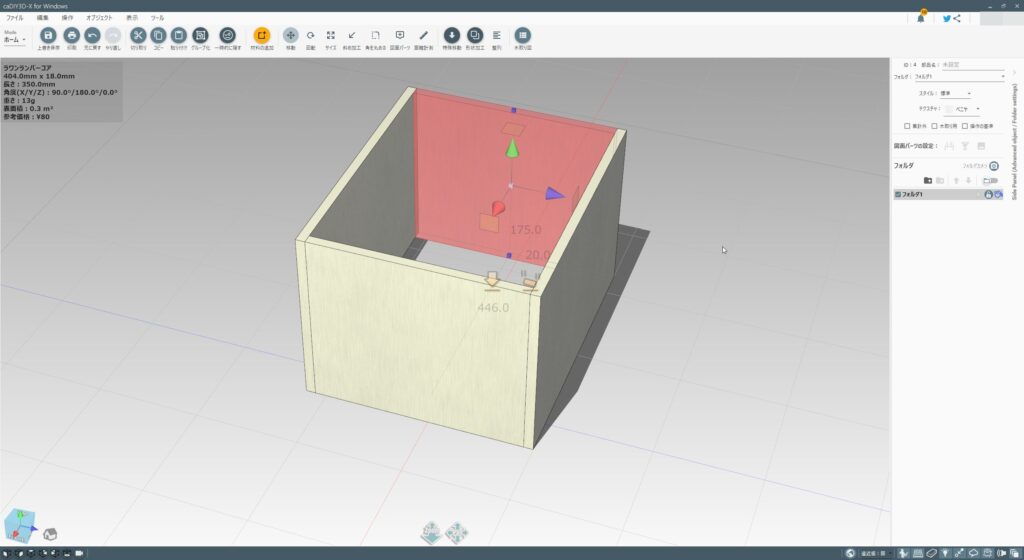
Task: Open the cutting layout (木取り図) icon
Action: click(x=522, y=35)
